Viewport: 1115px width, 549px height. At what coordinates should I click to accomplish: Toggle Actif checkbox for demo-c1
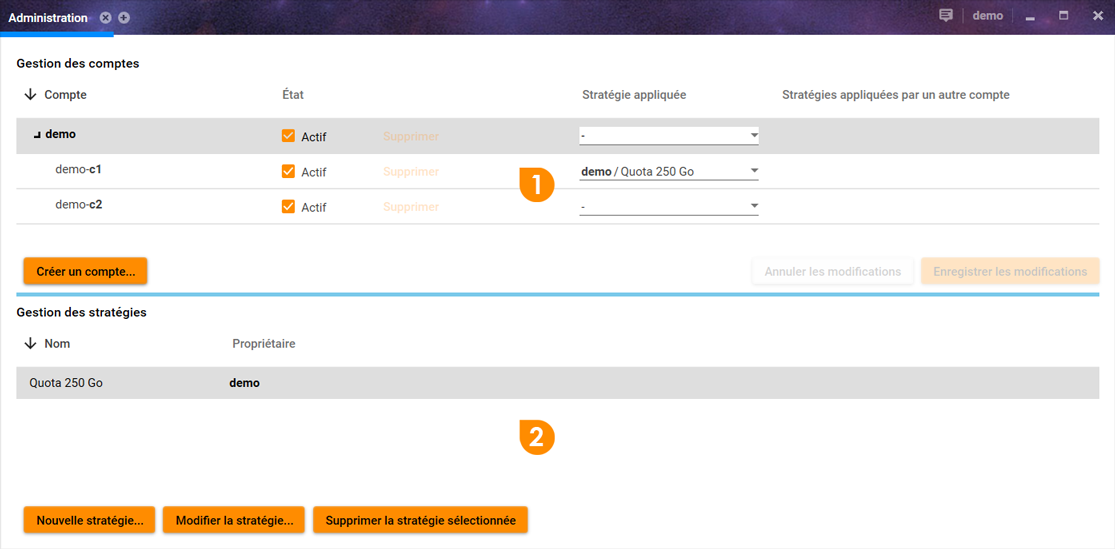[x=289, y=171]
